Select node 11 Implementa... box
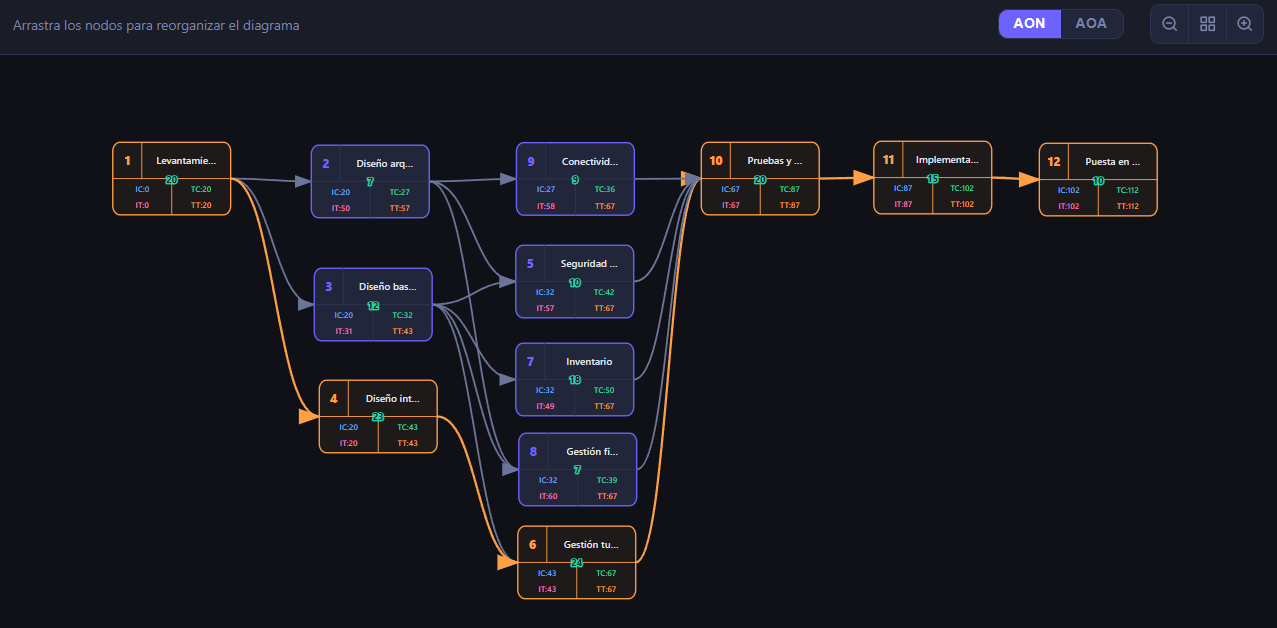Viewport: 1277px width, 628px height. [x=933, y=177]
